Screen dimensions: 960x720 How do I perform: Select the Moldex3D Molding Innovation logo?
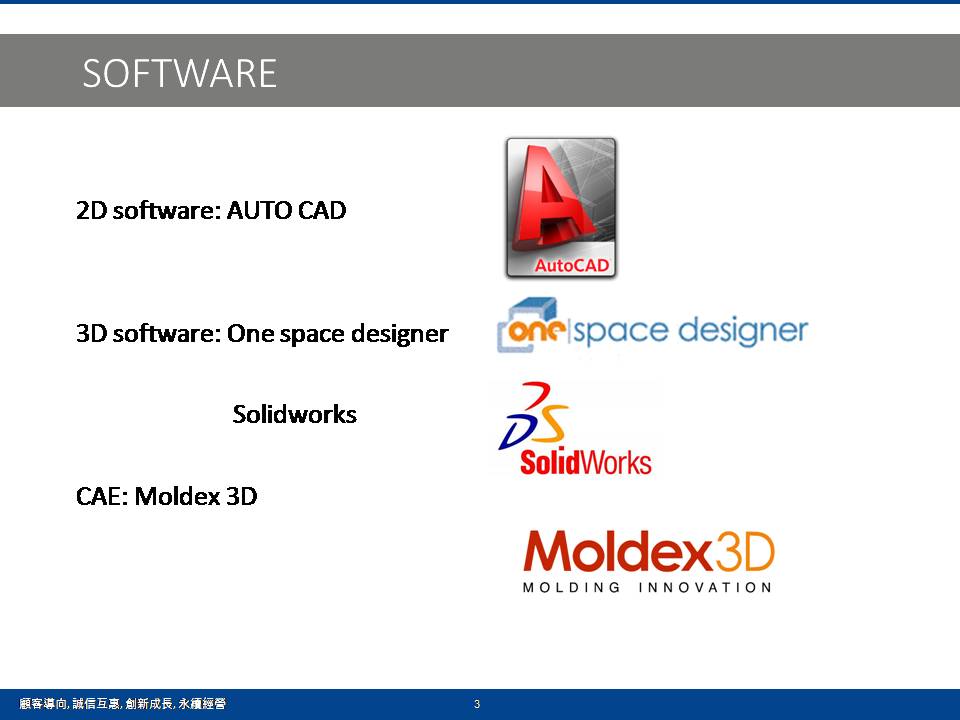pyautogui.click(x=649, y=561)
